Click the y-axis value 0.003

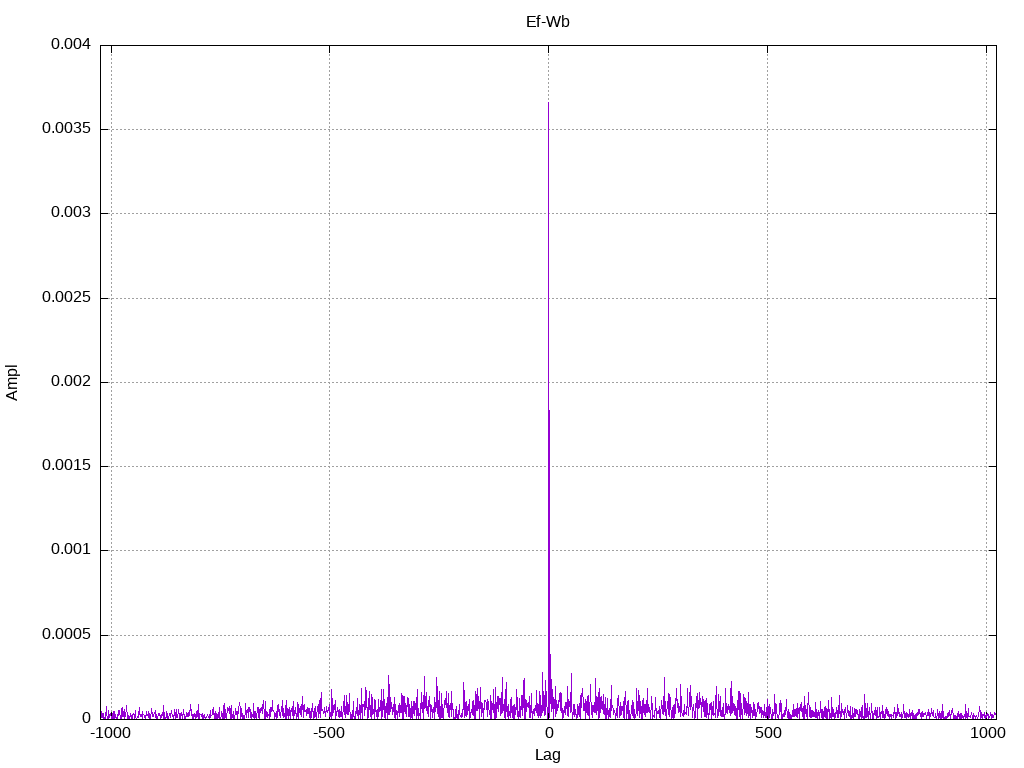71,213
